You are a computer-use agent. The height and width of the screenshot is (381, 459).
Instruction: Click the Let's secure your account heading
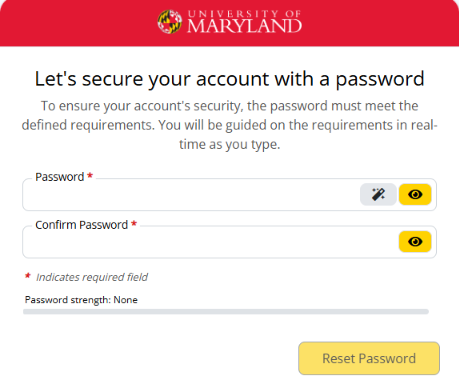229,79
